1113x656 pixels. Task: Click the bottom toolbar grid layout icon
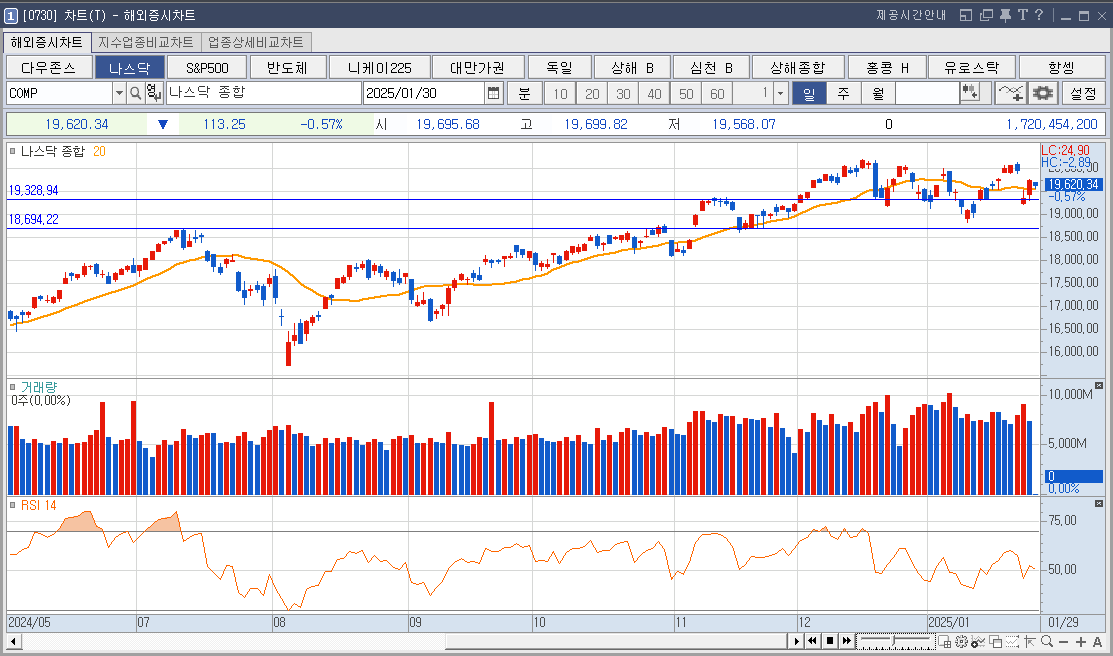pyautogui.click(x=945, y=642)
